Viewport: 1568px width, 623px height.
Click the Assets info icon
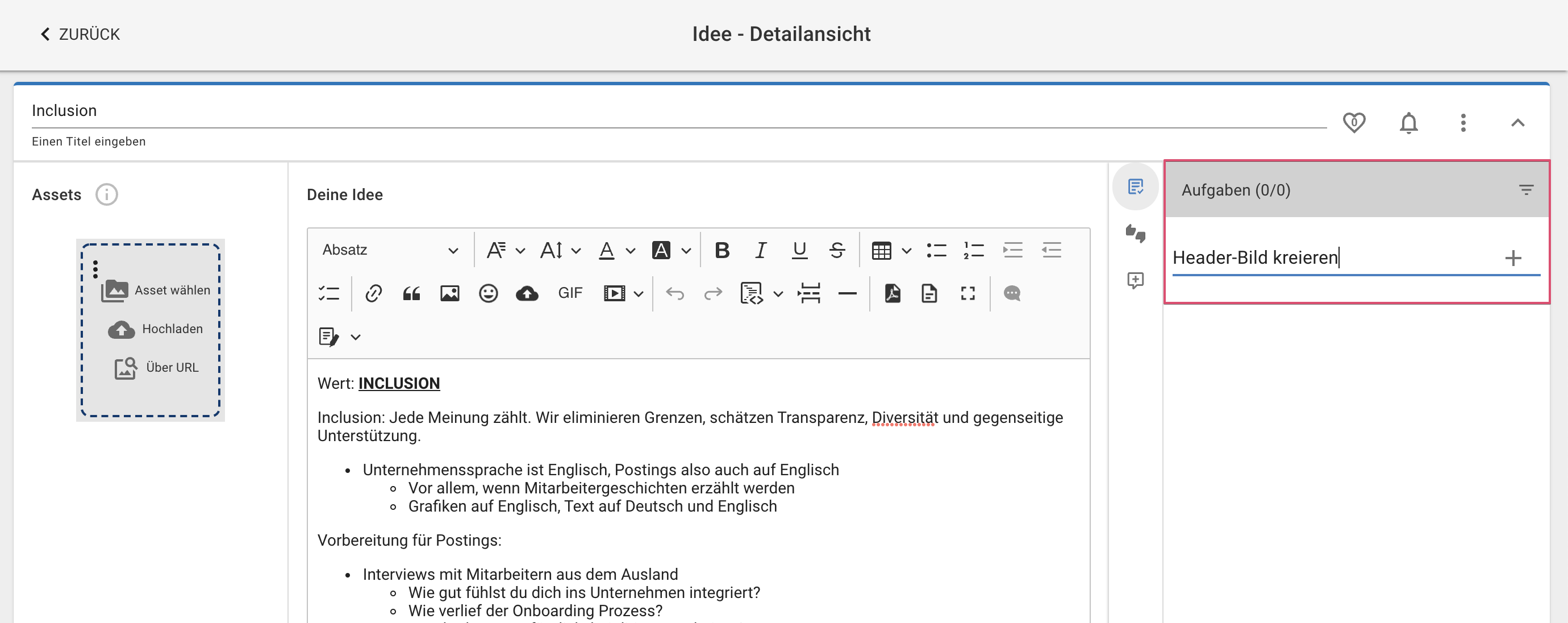(x=107, y=194)
